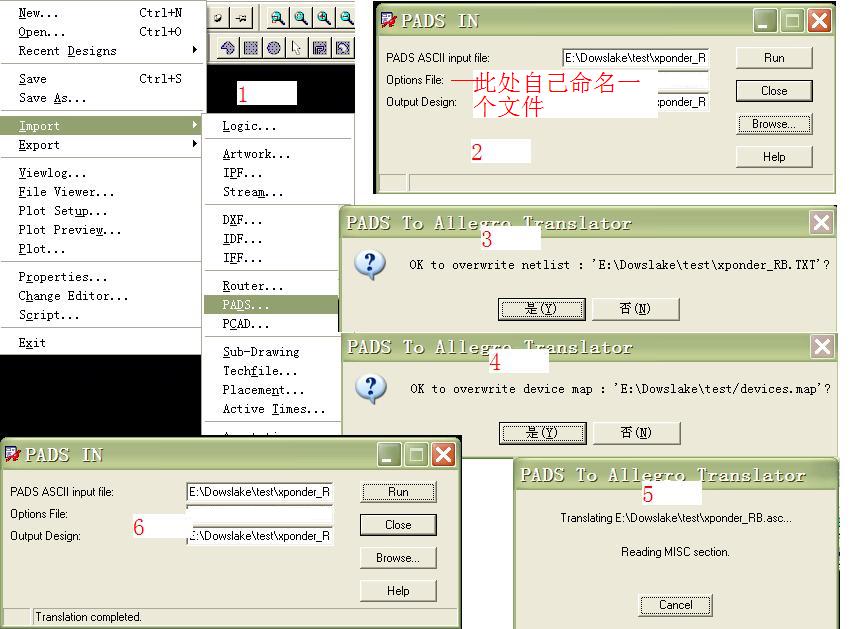Choose Exit from the File menu
This screenshot has width=852, height=629.
(102, 343)
